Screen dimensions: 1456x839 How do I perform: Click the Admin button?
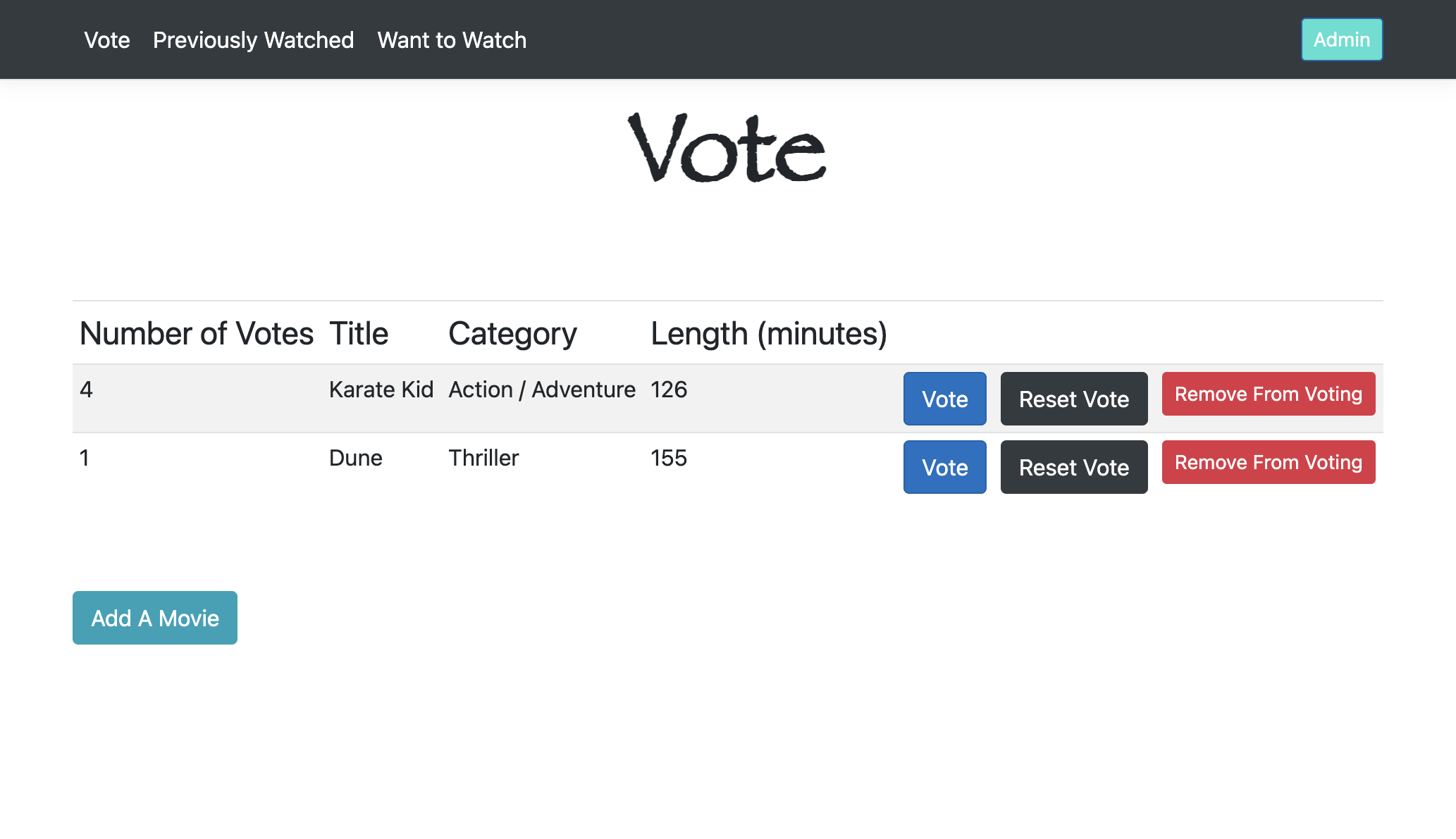pos(1342,39)
